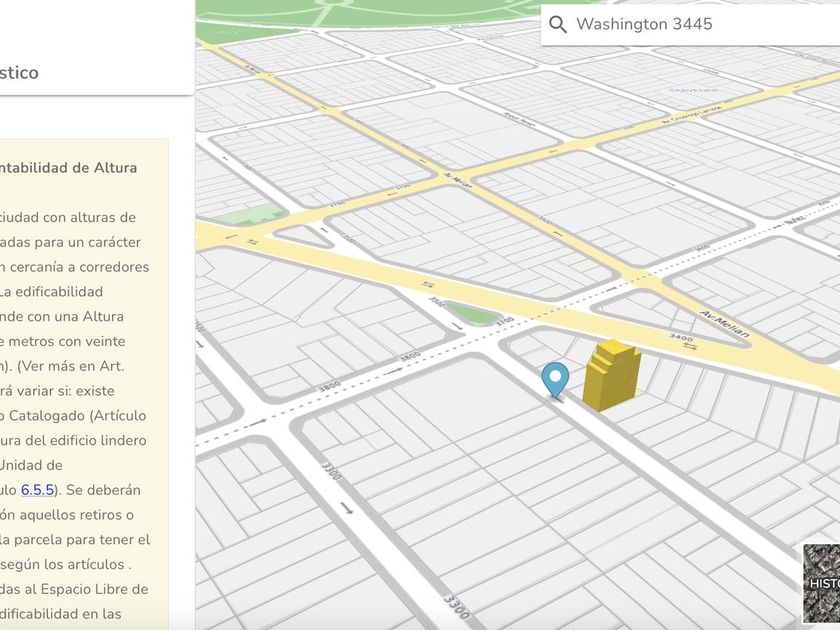Click the search magnifier icon
840x630 pixels.
[558, 25]
